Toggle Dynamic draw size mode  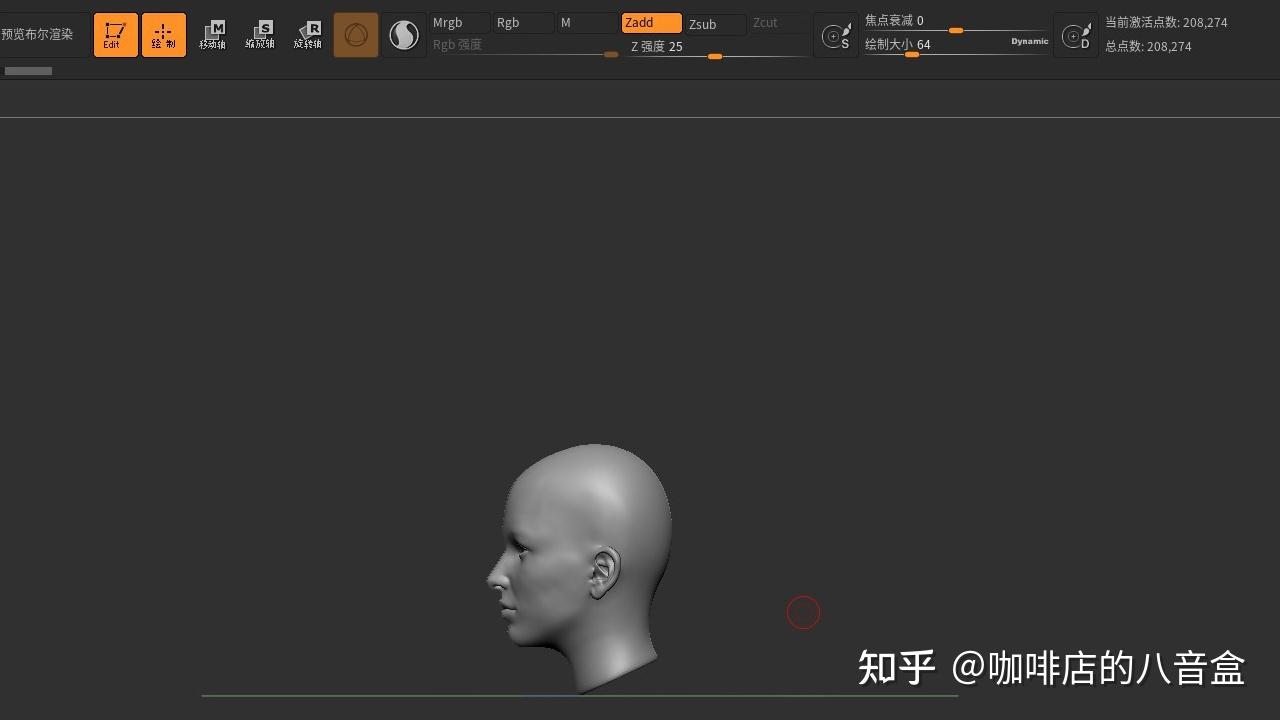tap(1029, 41)
